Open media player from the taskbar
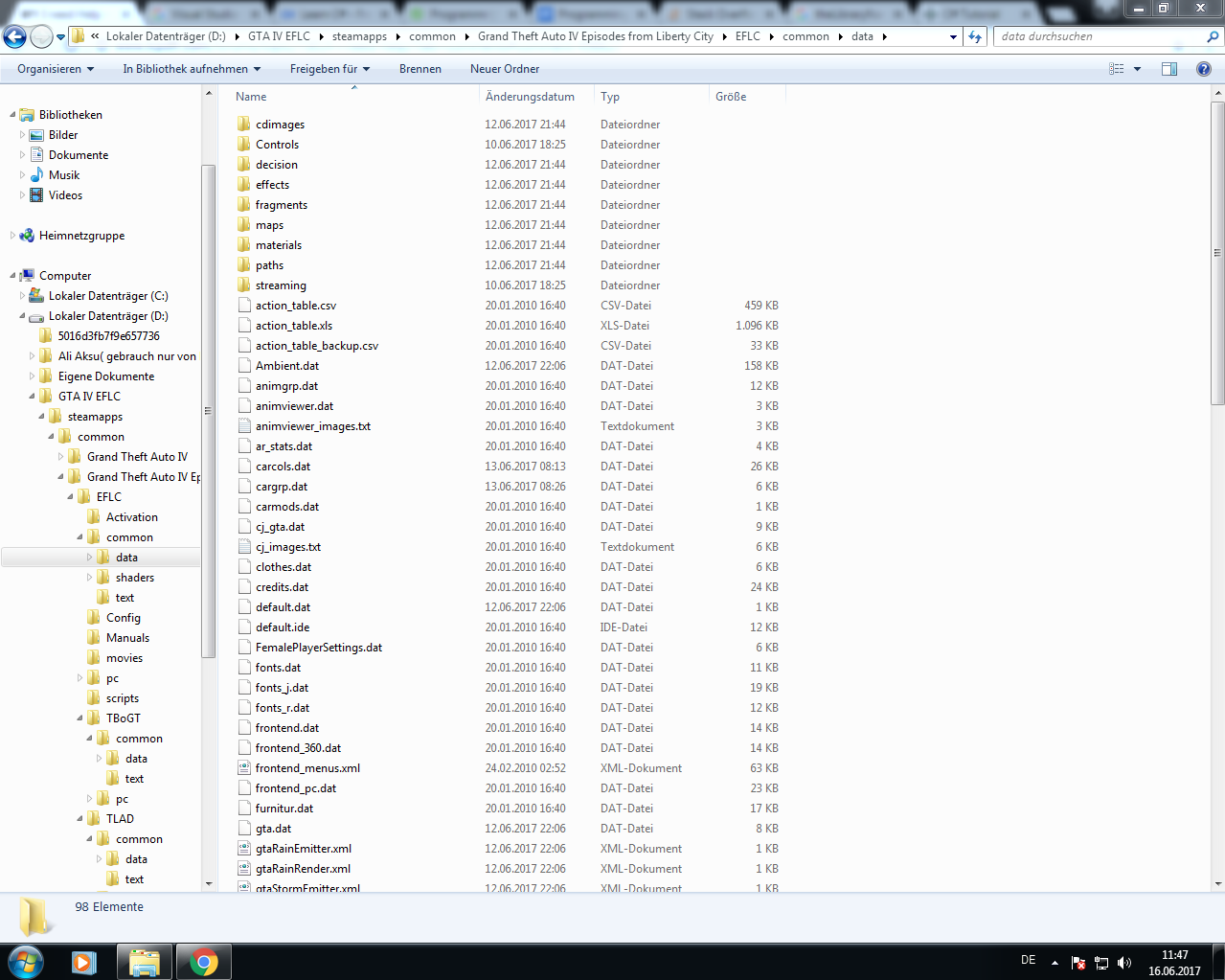 click(84, 962)
